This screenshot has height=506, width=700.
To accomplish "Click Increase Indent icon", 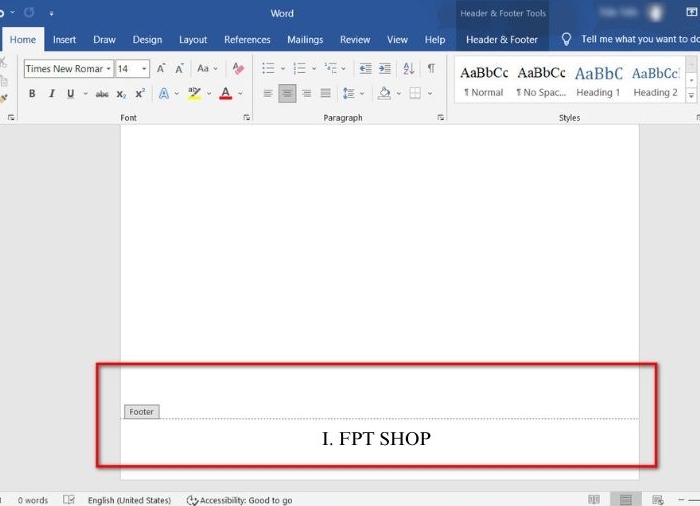I will coord(384,69).
